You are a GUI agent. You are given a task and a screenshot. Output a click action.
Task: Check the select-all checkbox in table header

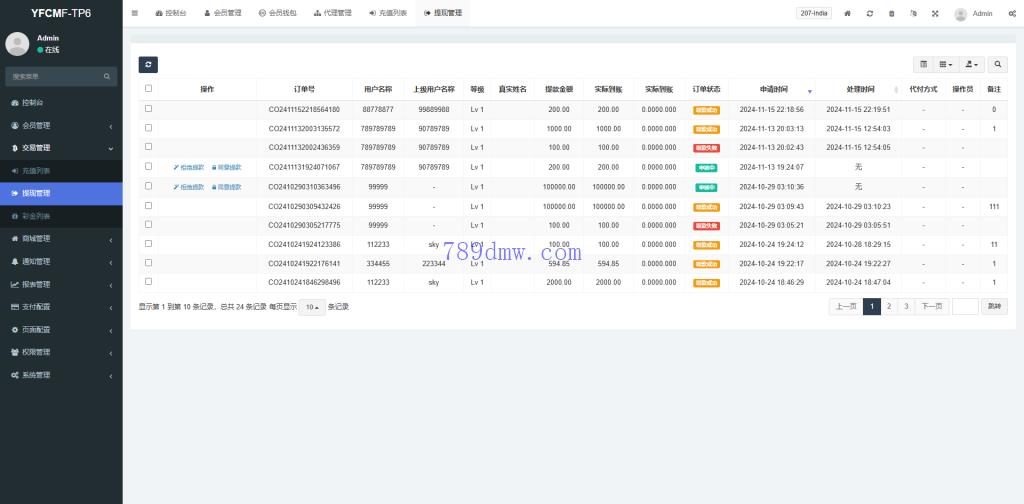[x=149, y=89]
